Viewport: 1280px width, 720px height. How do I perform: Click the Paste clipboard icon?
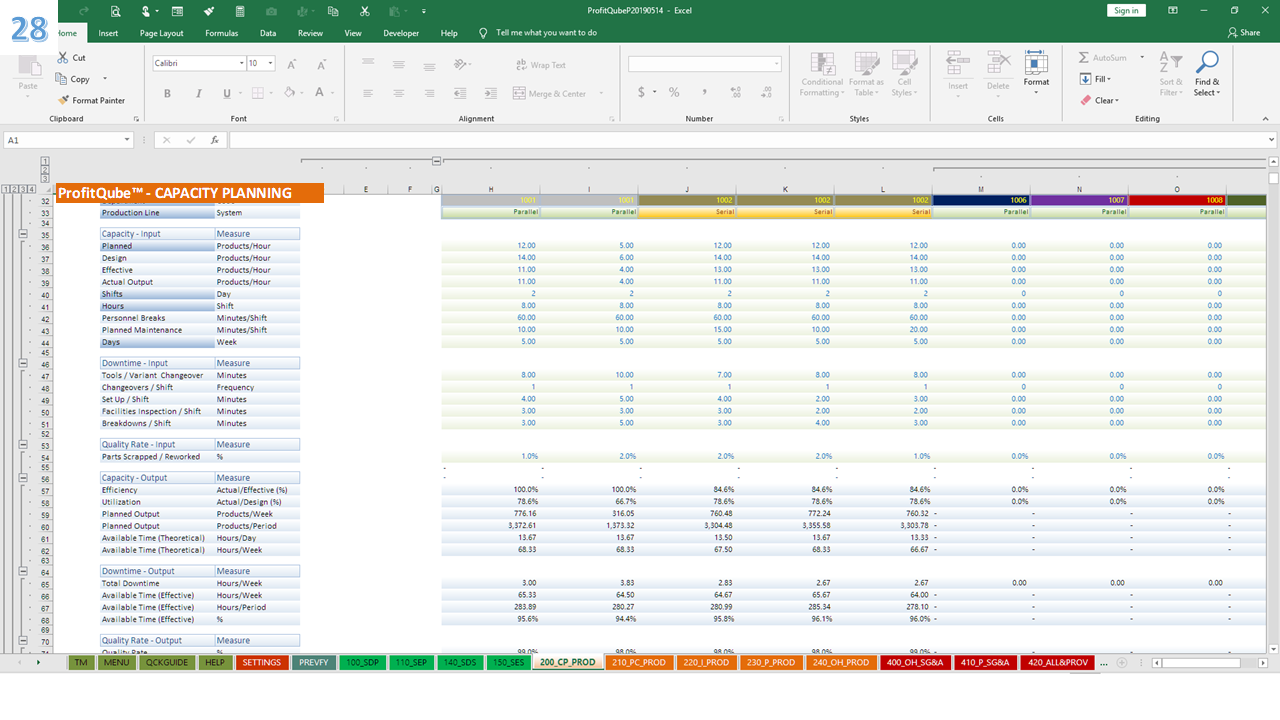[28, 66]
